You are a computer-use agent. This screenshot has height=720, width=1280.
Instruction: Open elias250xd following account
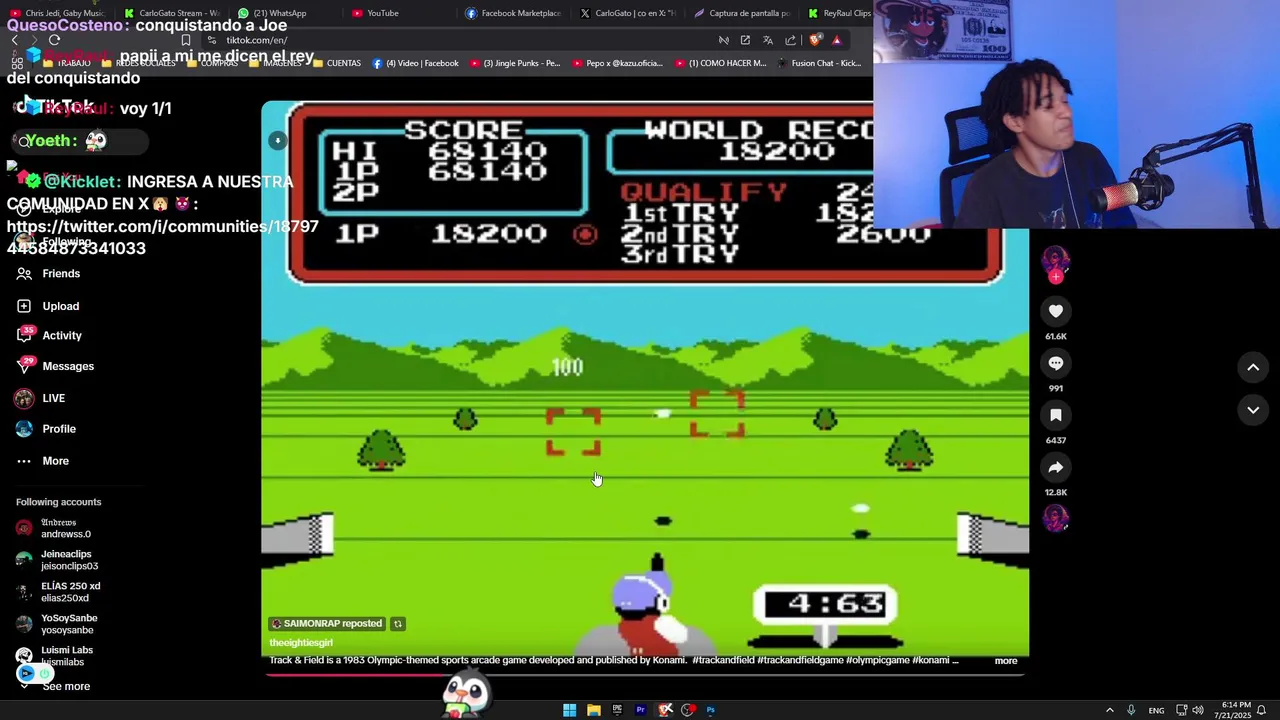[x=57, y=592]
